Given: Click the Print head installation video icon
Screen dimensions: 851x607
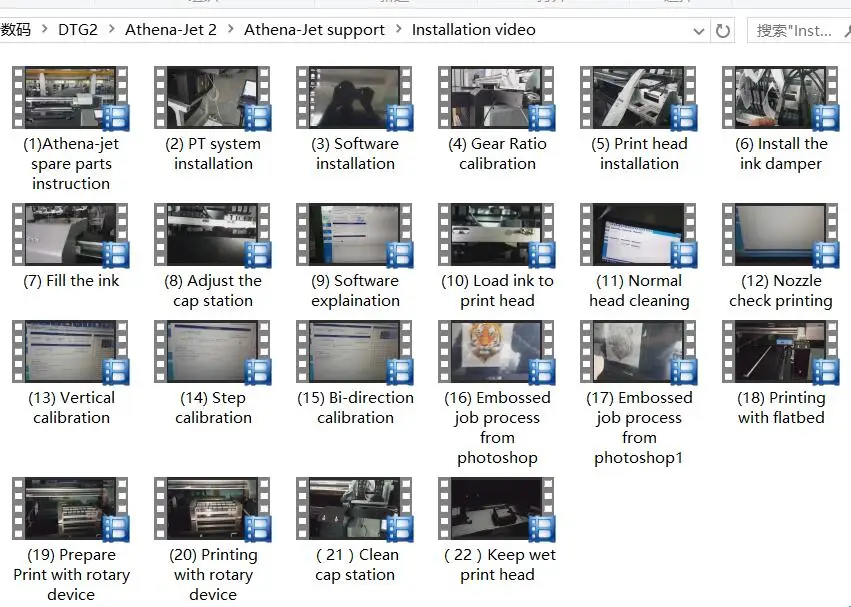Looking at the screenshot, I should 639,98.
